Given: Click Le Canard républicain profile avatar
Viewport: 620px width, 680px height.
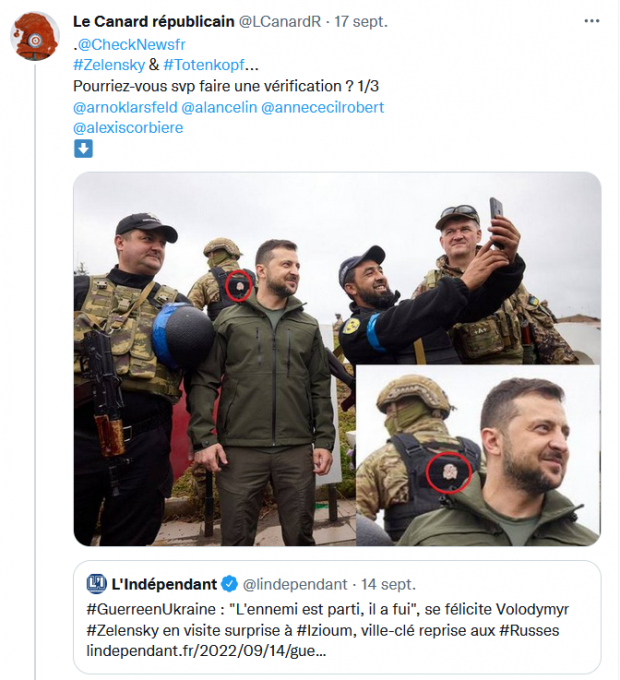Looking at the screenshot, I should pos(33,37).
